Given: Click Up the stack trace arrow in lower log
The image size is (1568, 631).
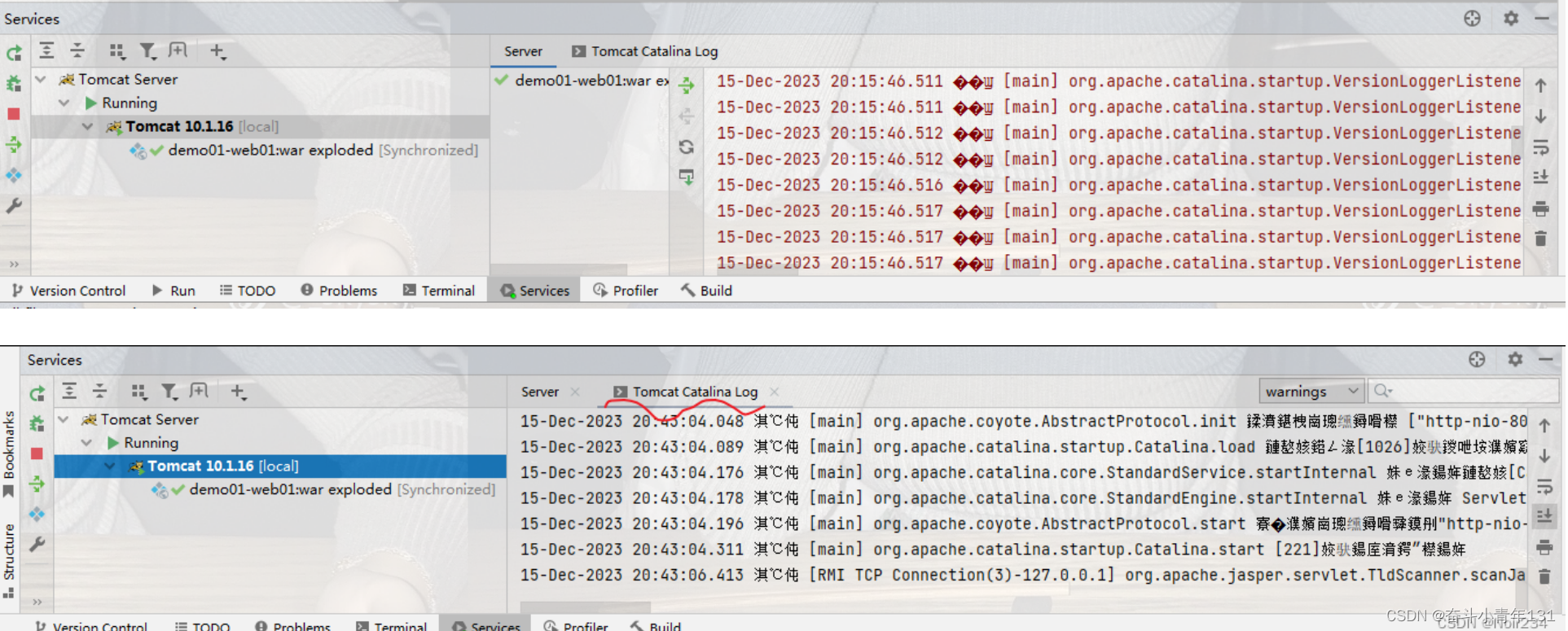Looking at the screenshot, I should [x=1544, y=425].
